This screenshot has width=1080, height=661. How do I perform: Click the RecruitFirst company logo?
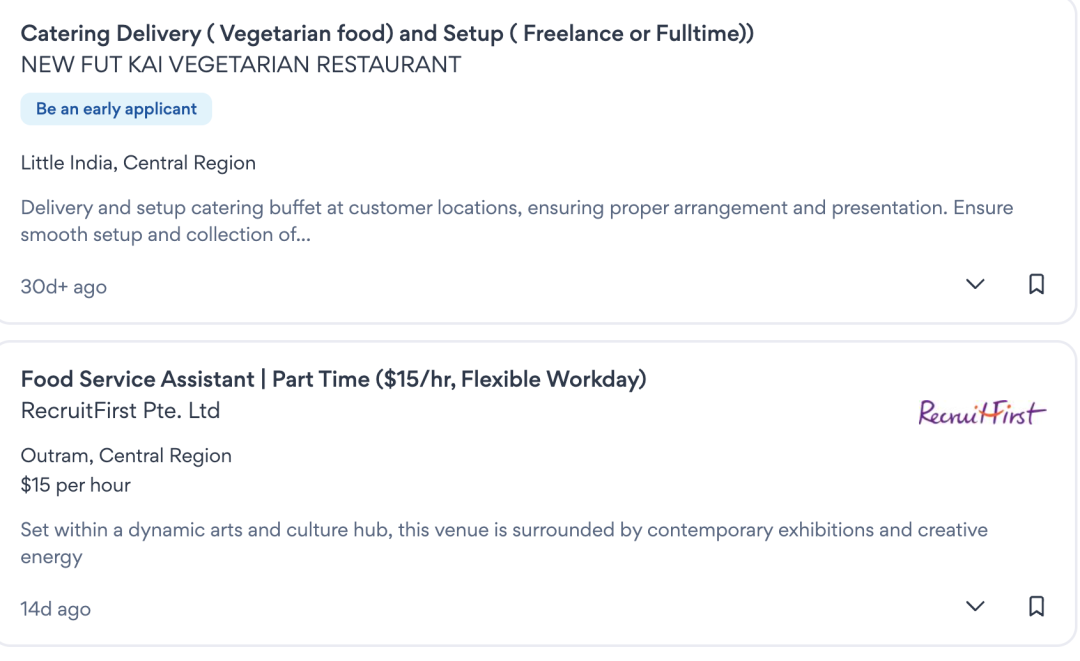981,412
